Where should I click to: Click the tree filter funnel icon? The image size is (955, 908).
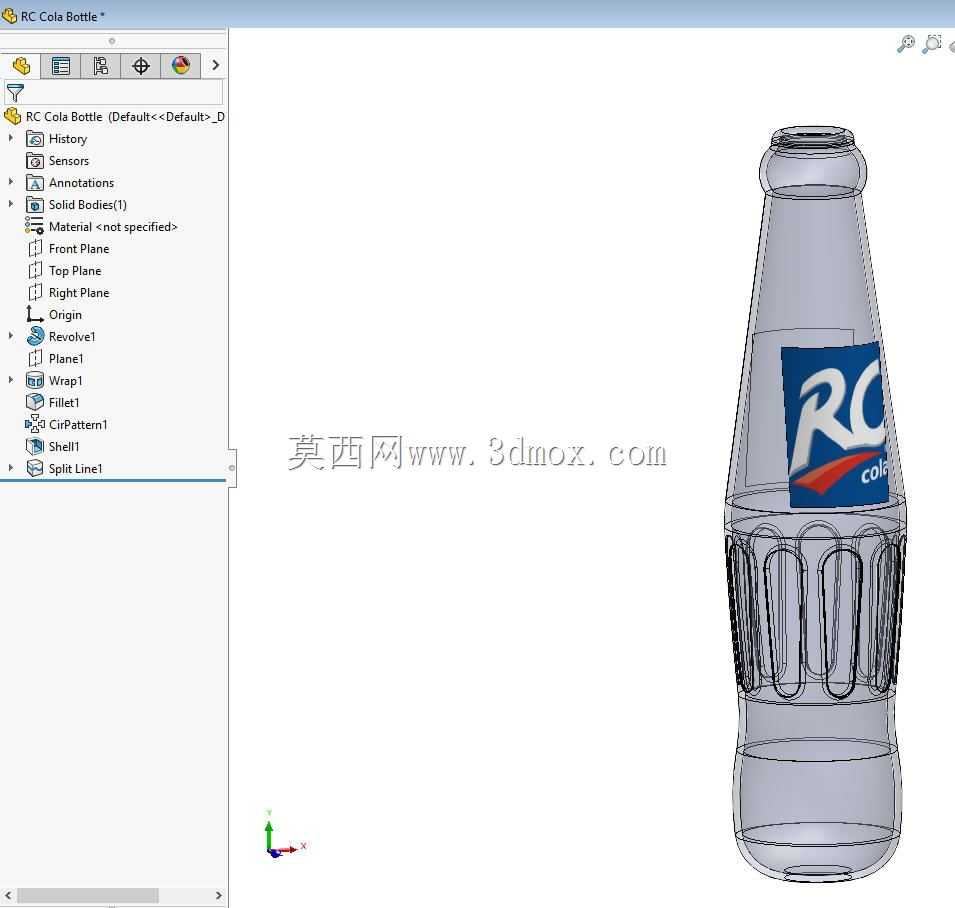[x=15, y=93]
